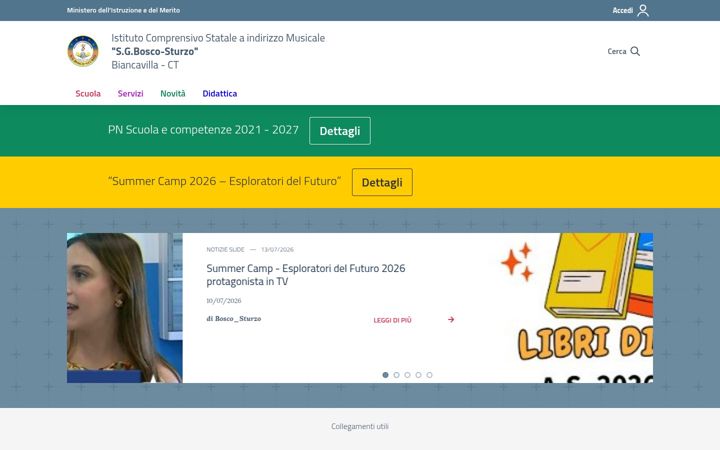Viewport: 720px width, 450px height.
Task: Click Dettagli for Summer Camp 2026 banner
Action: (x=382, y=182)
